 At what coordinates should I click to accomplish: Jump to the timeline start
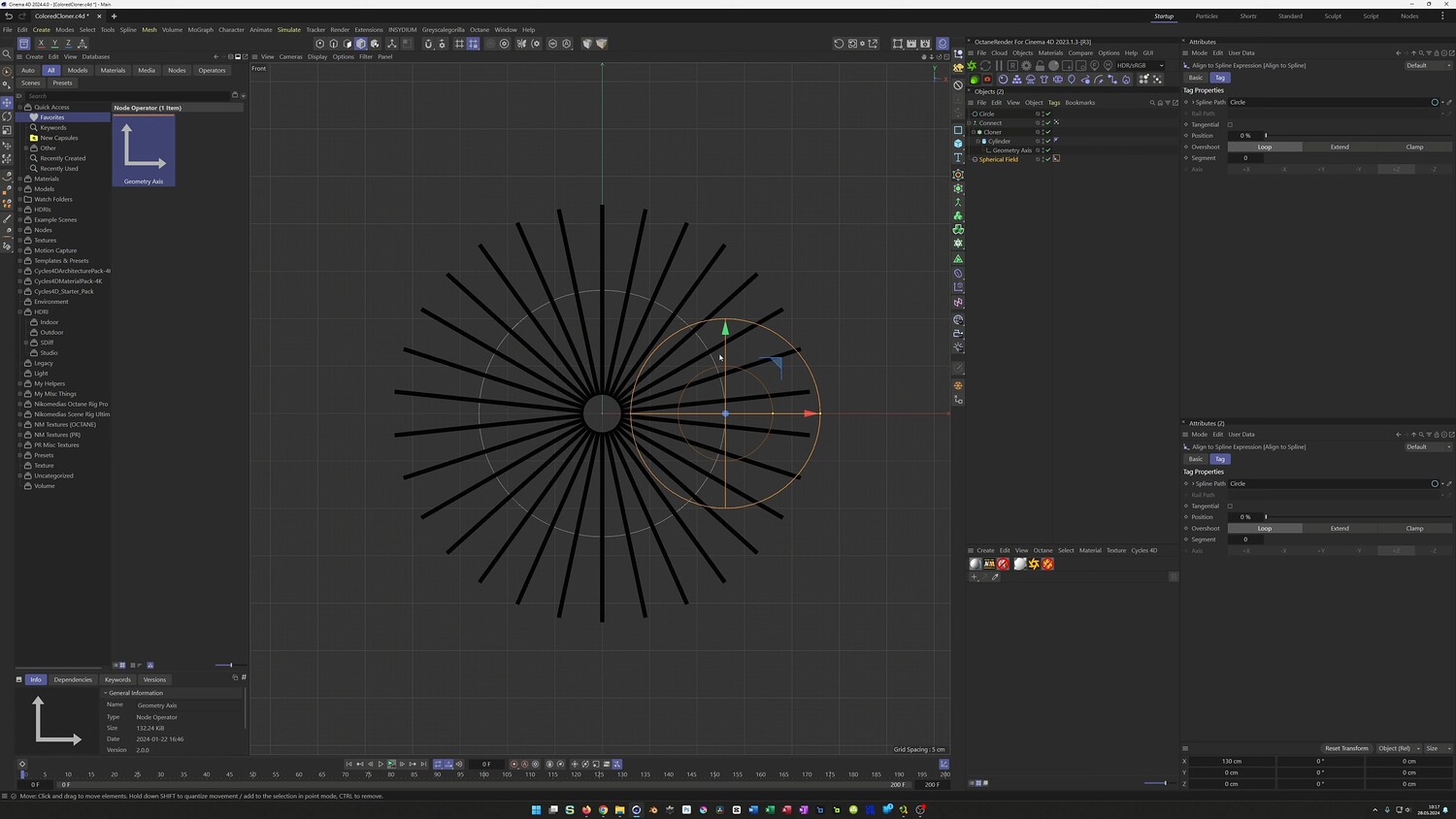(348, 764)
